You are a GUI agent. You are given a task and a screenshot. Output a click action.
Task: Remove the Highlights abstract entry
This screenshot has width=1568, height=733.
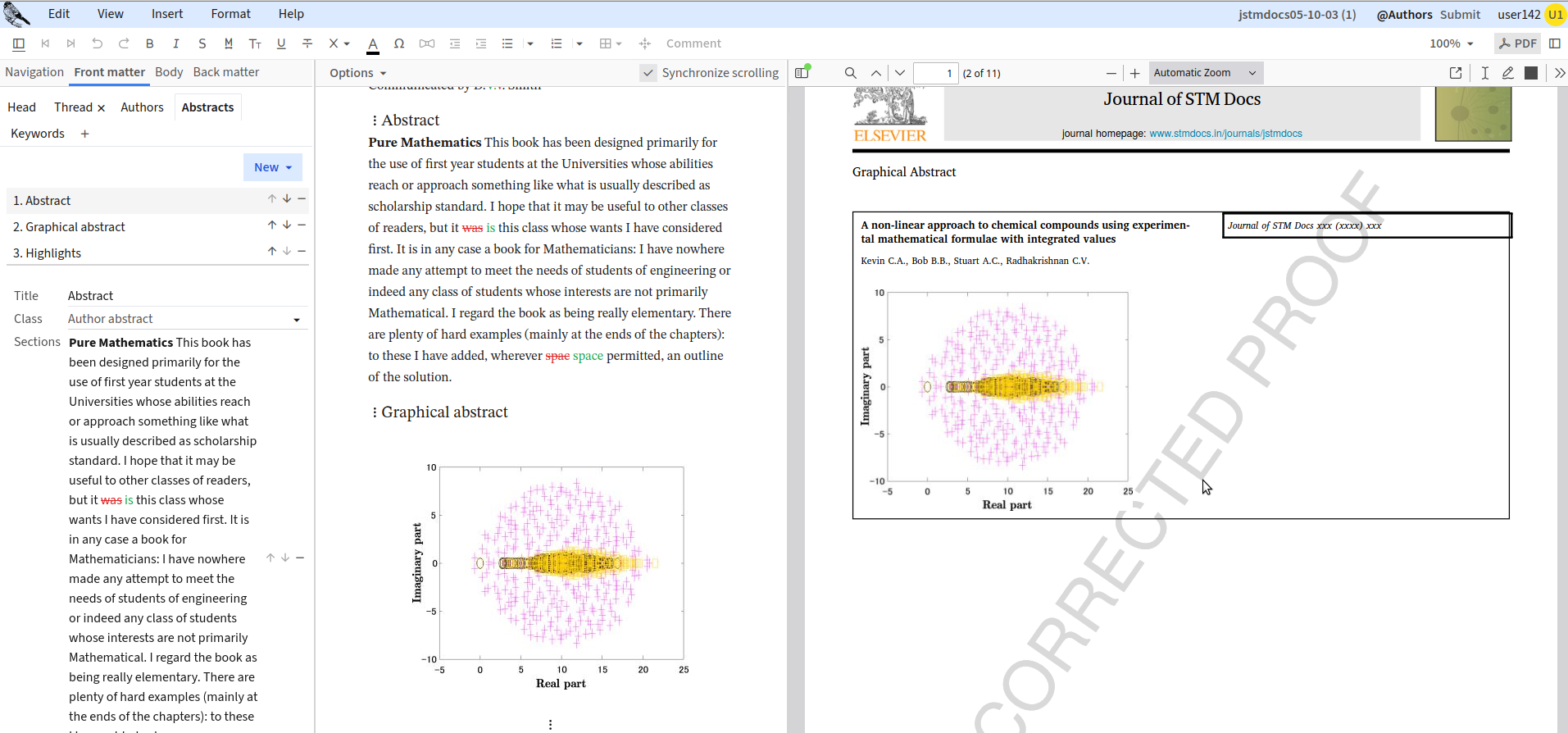click(302, 252)
